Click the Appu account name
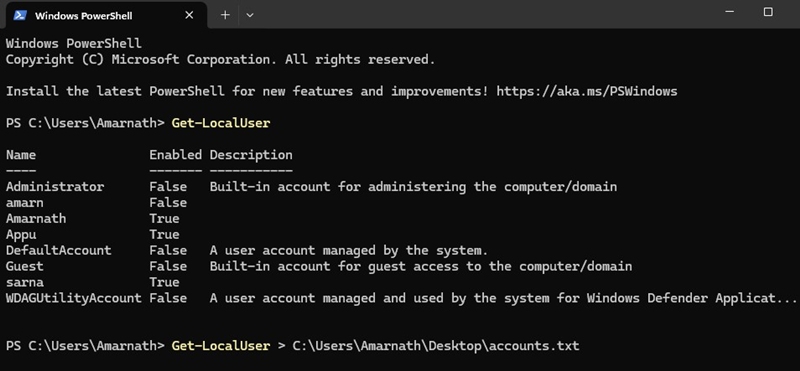Image resolution: width=800 pixels, height=371 pixels. point(21,235)
